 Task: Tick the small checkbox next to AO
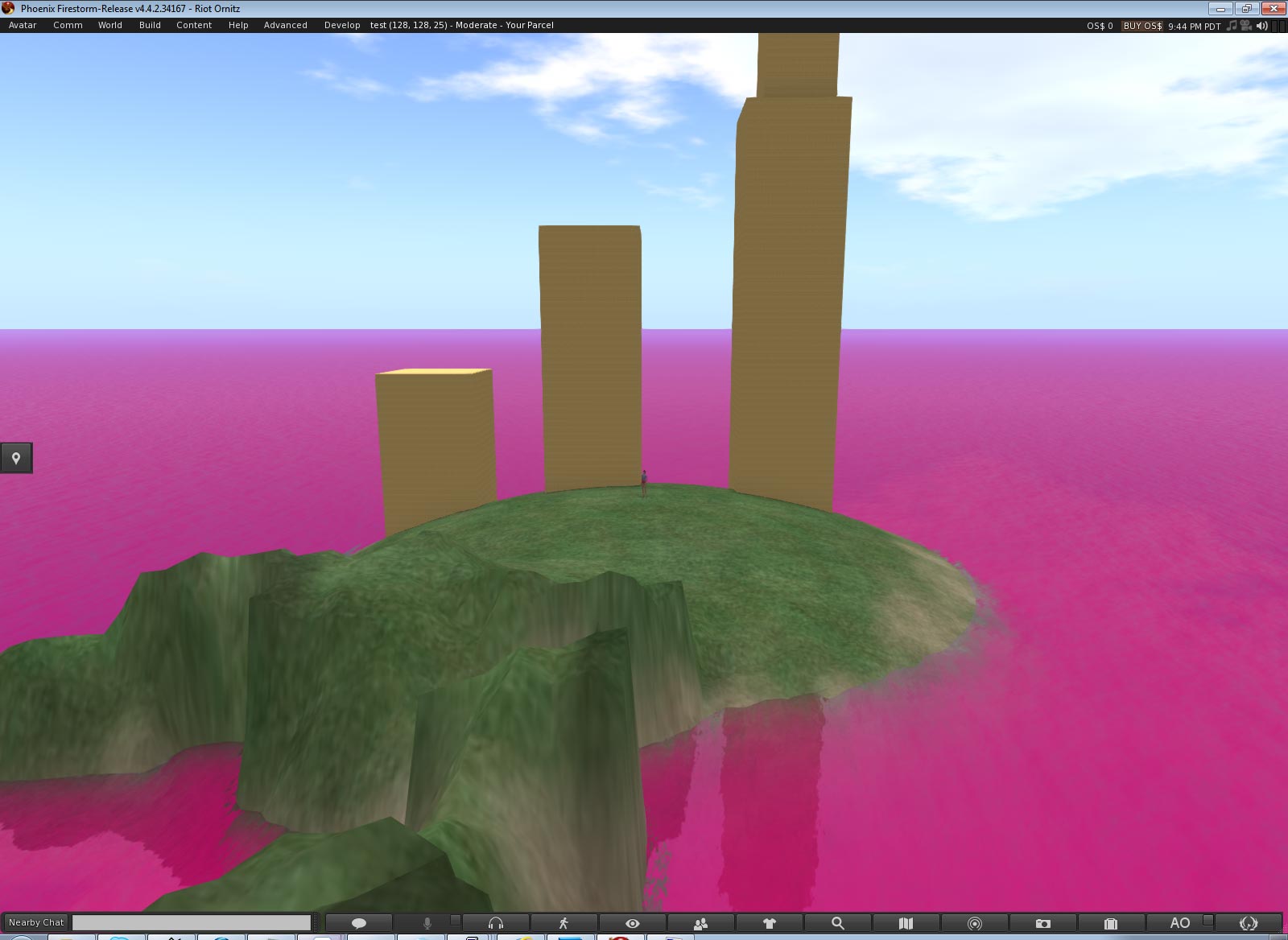tap(1207, 920)
